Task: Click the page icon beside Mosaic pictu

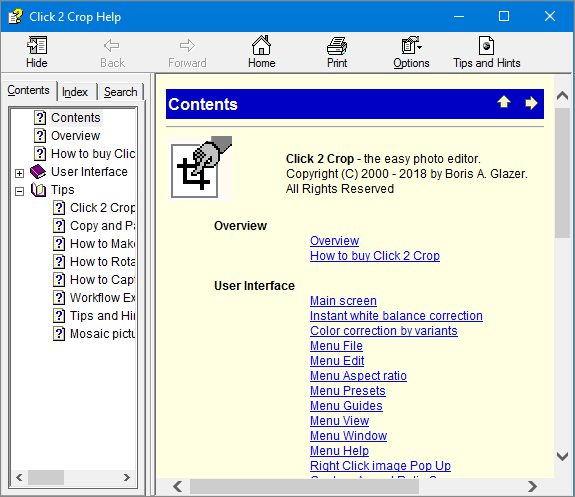Action: [59, 333]
